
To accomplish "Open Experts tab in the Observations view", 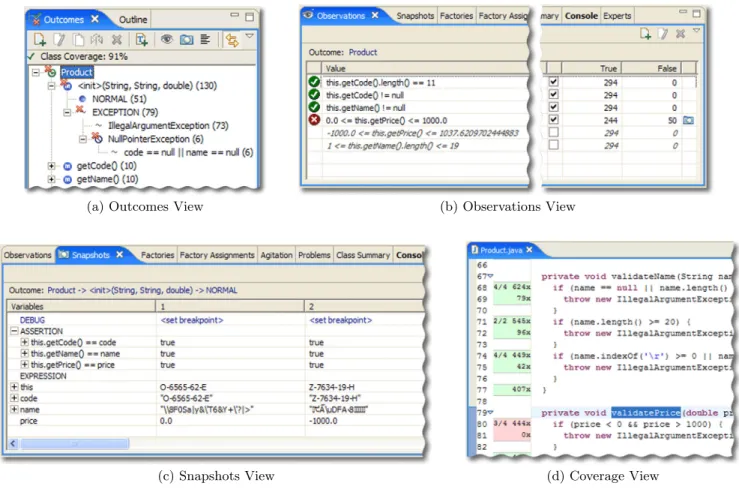I will coord(617,16).
